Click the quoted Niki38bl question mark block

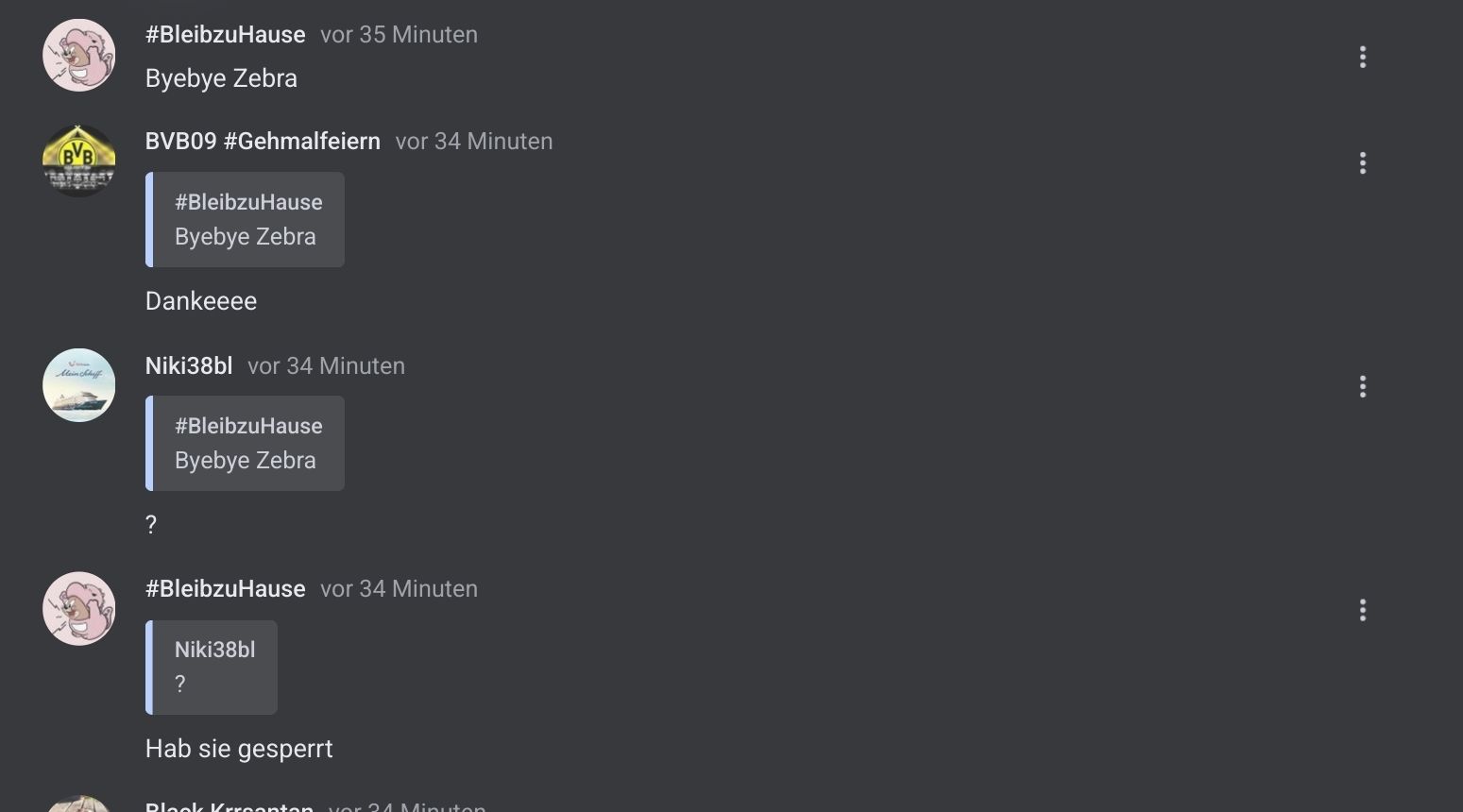(213, 668)
